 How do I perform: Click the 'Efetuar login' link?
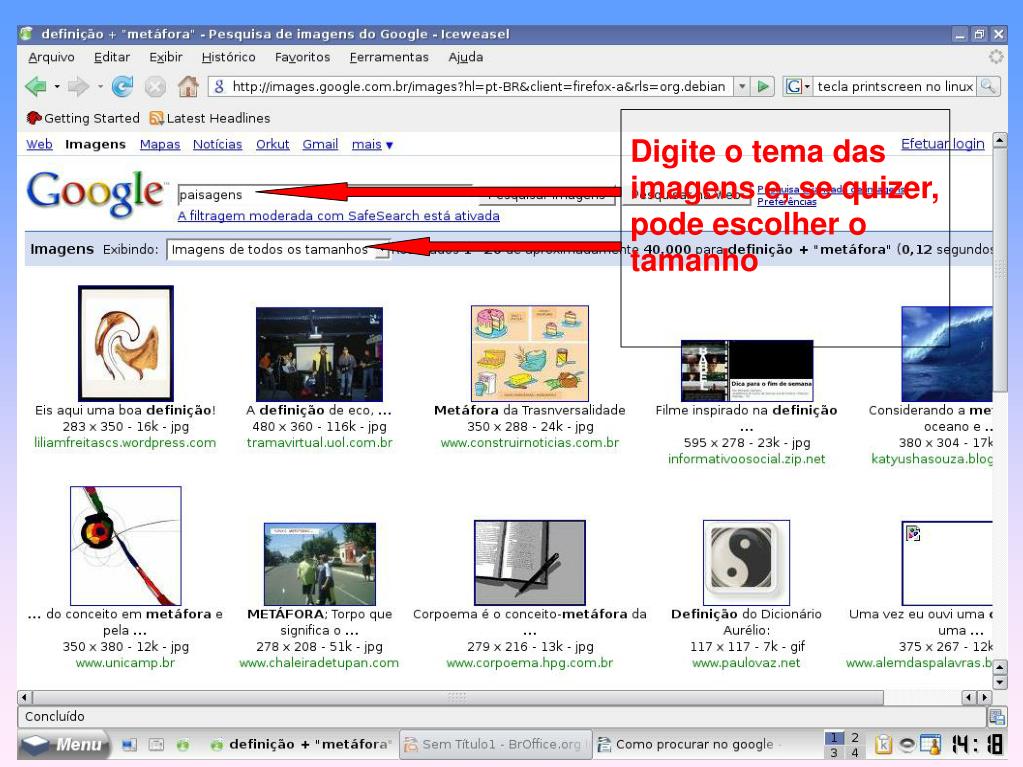tap(943, 143)
